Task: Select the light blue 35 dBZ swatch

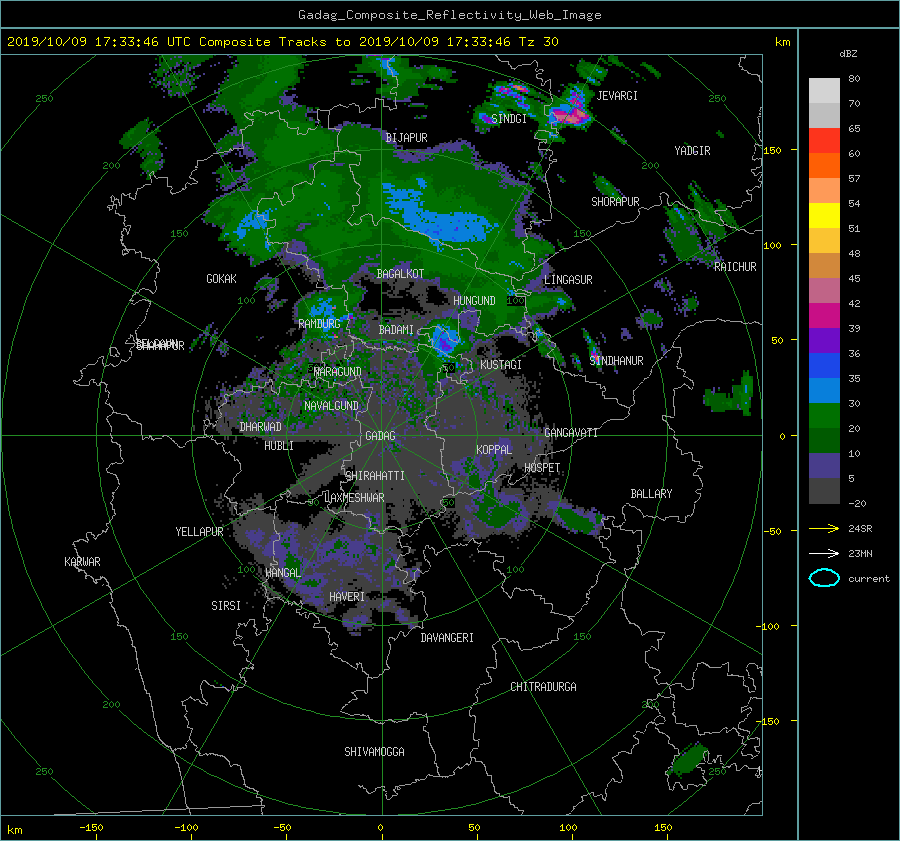Action: (x=824, y=390)
